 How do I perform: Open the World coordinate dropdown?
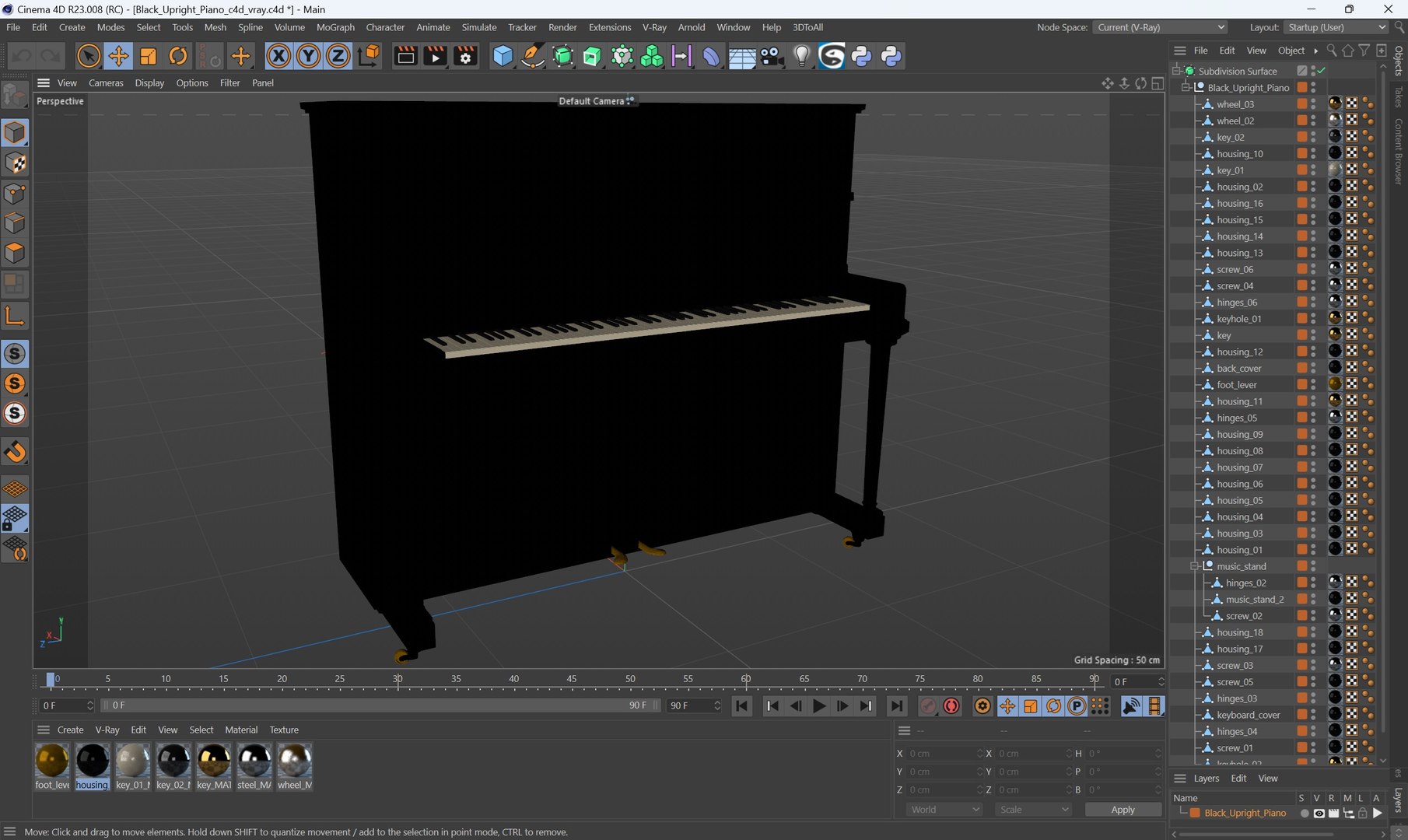click(x=944, y=810)
